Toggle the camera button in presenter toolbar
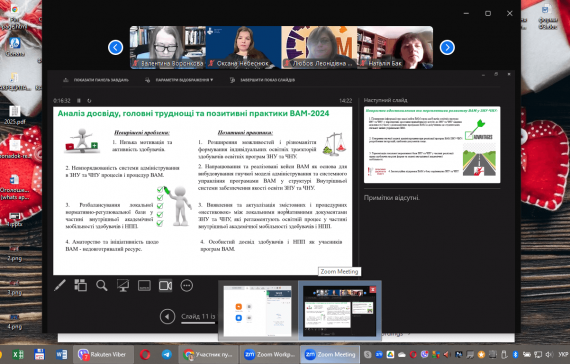Screen dimensions: 570x364 (x=165, y=285)
